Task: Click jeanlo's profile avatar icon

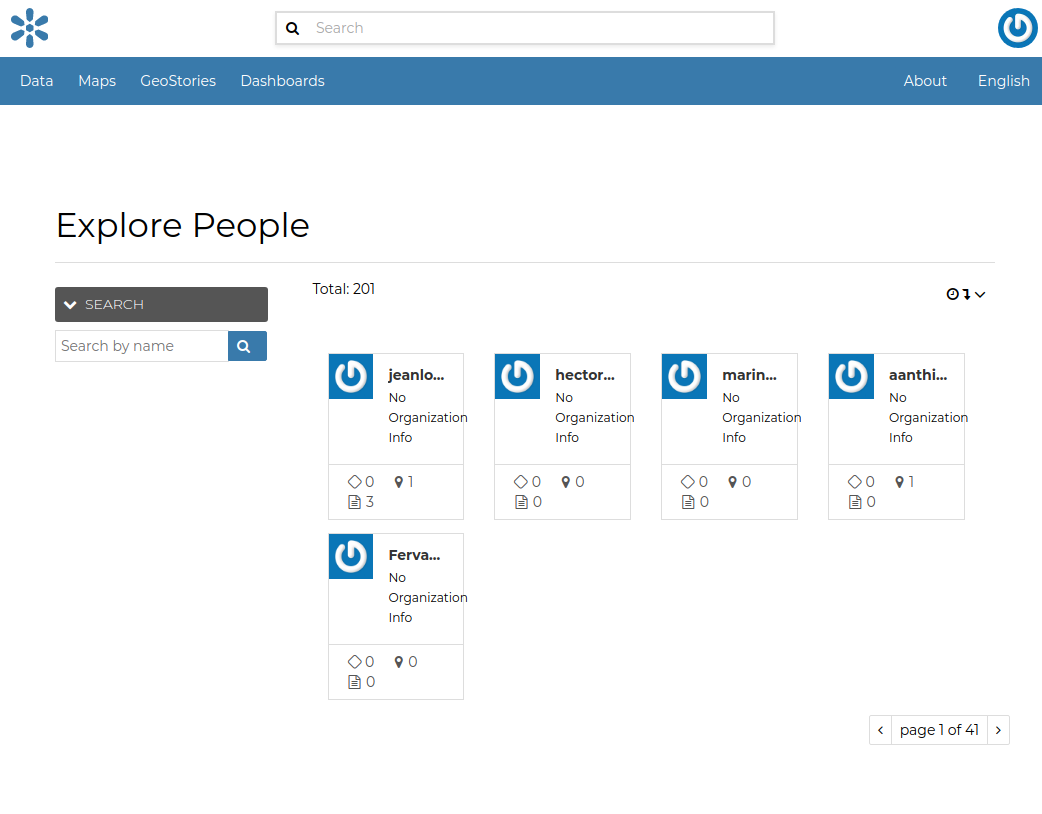Action: [x=350, y=376]
